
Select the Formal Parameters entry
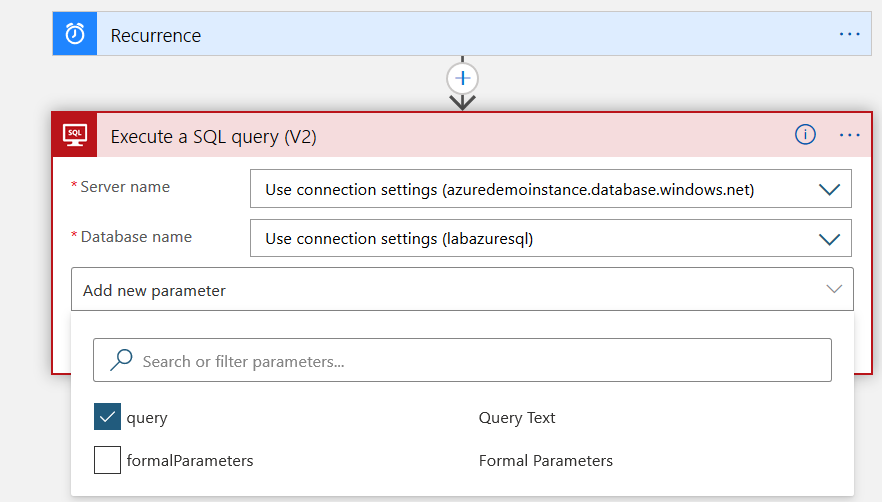545,461
